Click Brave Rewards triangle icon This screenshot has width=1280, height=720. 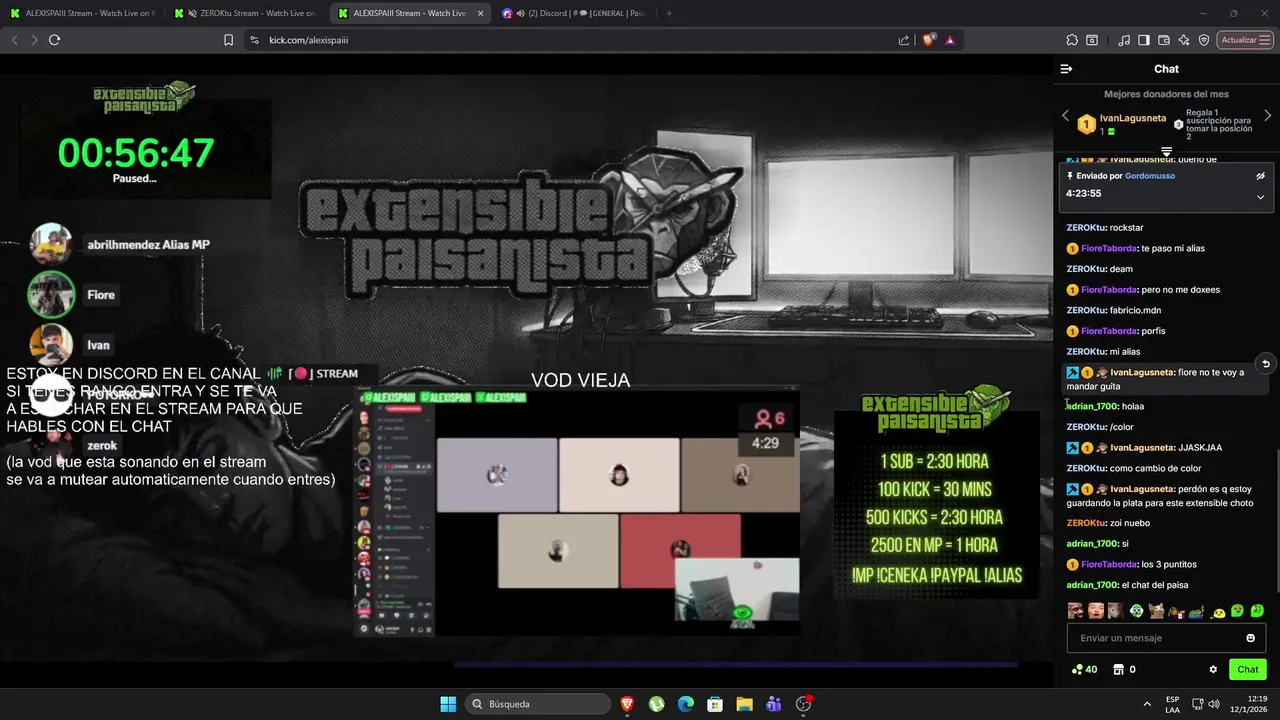(x=950, y=40)
